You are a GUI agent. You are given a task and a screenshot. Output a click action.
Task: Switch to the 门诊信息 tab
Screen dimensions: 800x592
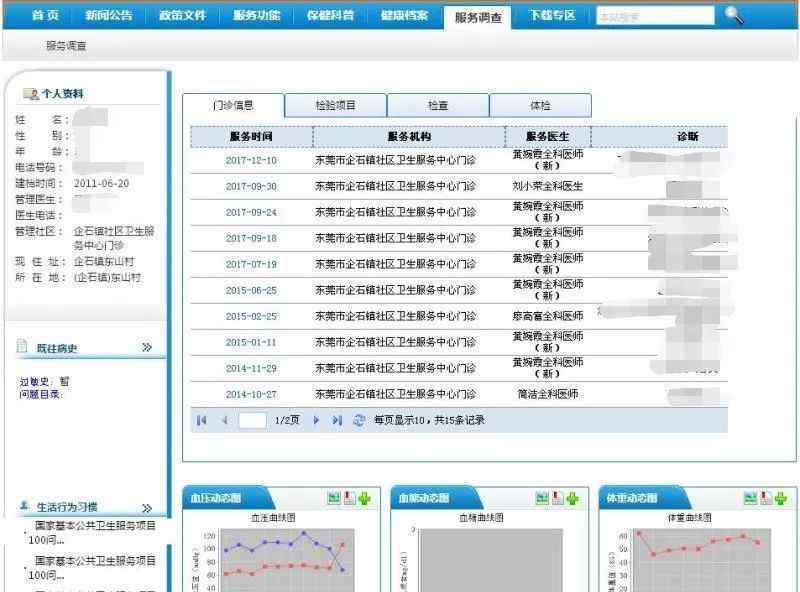[233, 105]
